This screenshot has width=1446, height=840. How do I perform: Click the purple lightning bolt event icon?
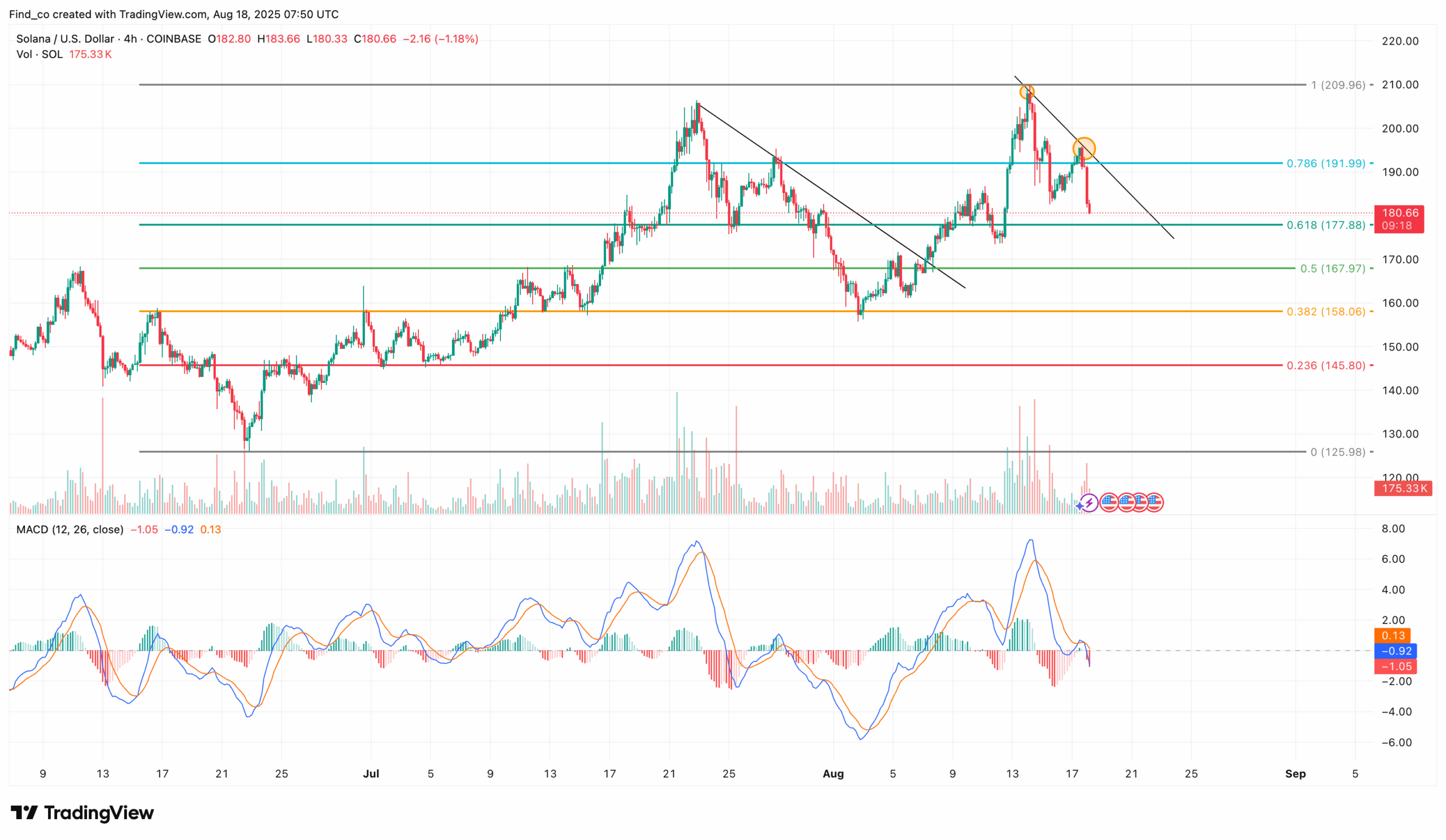pyautogui.click(x=1089, y=504)
